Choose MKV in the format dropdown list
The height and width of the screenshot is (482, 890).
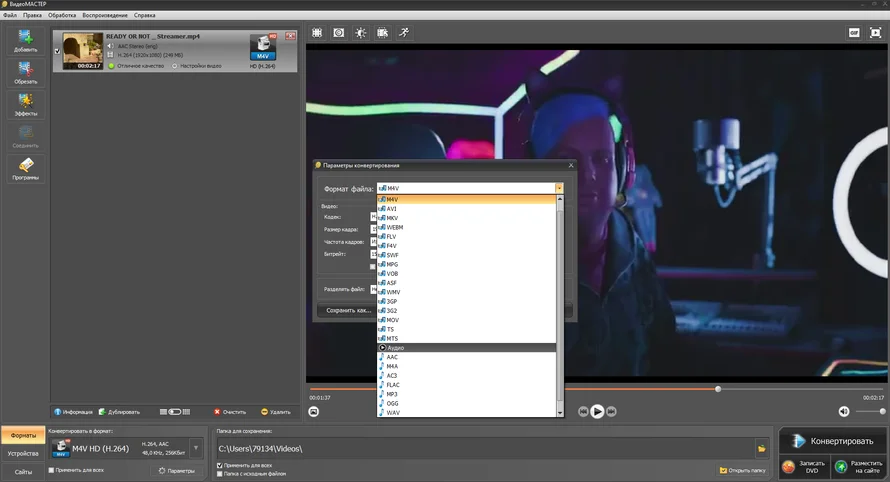coord(393,218)
